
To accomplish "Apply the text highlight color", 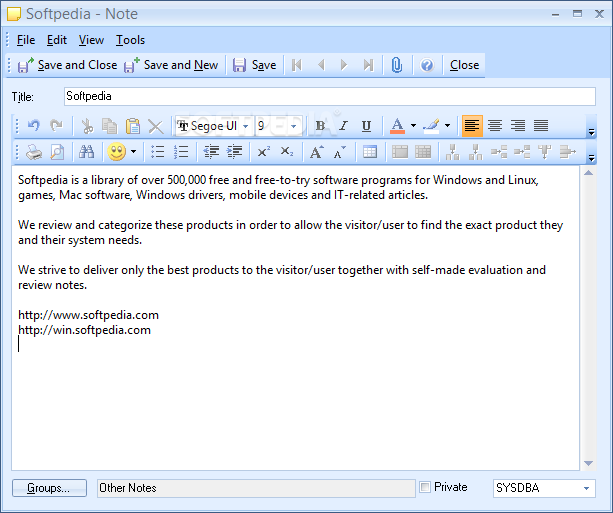I will (432, 126).
